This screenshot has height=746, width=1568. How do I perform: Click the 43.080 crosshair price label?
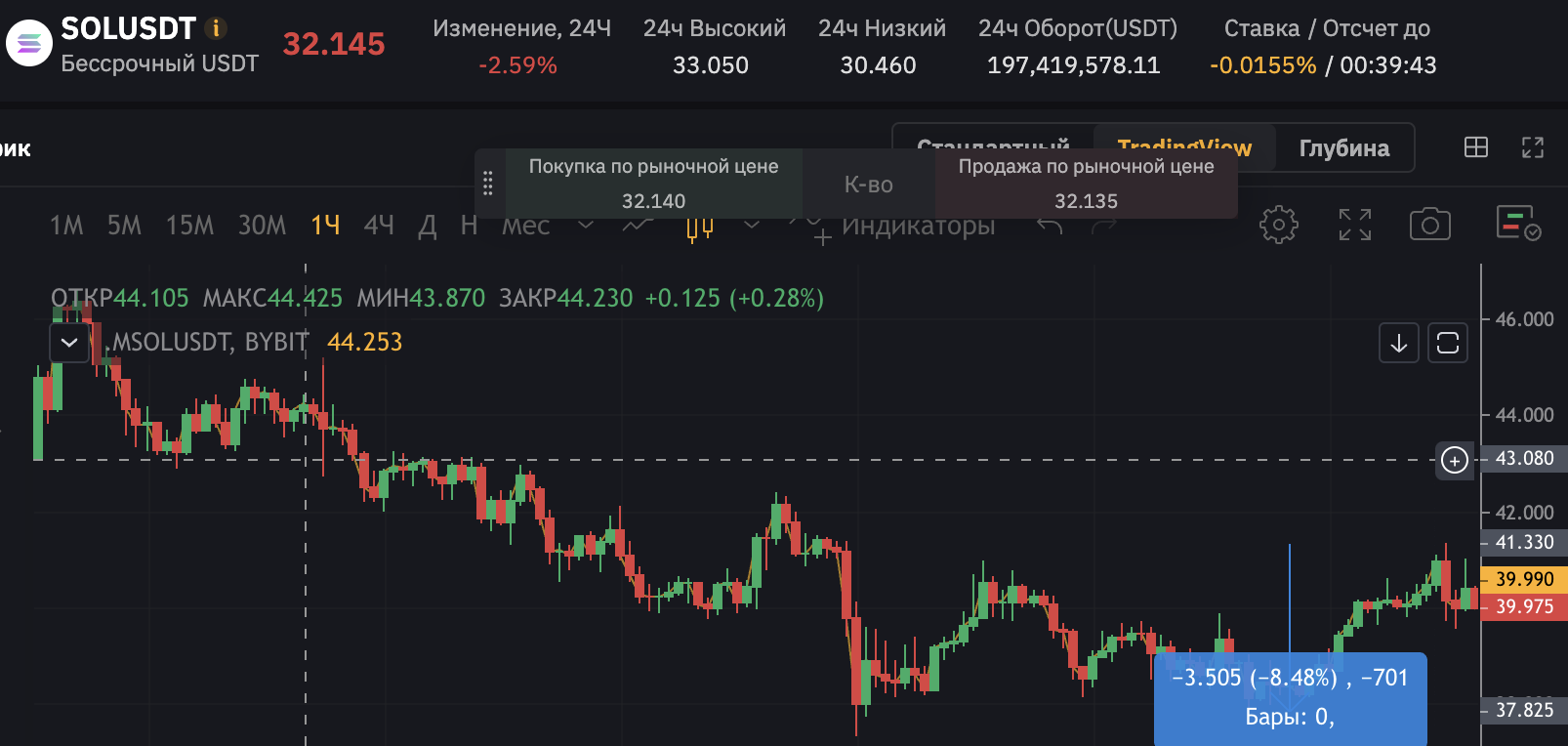point(1524,458)
